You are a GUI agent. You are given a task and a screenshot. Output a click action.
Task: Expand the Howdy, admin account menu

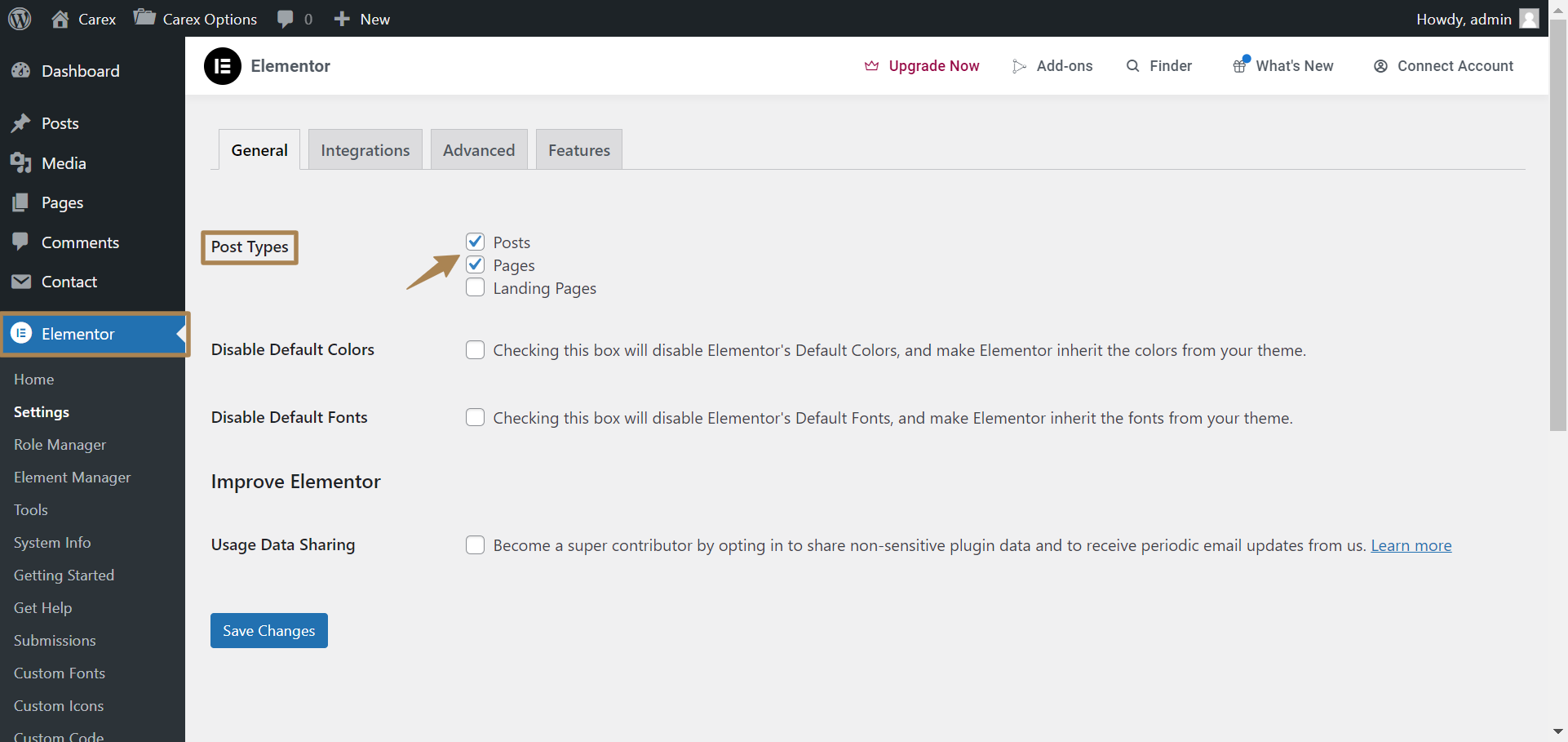tap(1477, 19)
